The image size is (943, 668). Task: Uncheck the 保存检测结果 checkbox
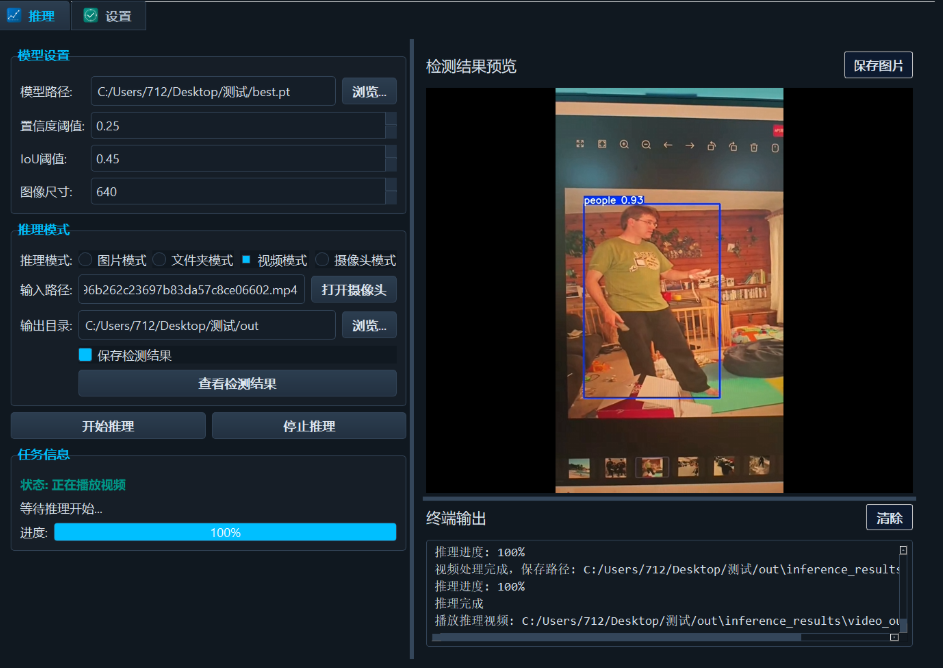click(86, 354)
